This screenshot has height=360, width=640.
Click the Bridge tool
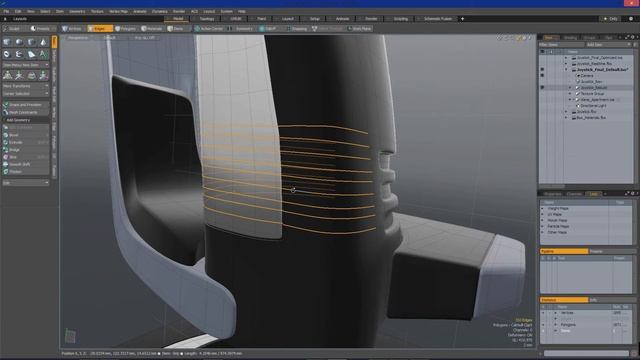point(25,149)
